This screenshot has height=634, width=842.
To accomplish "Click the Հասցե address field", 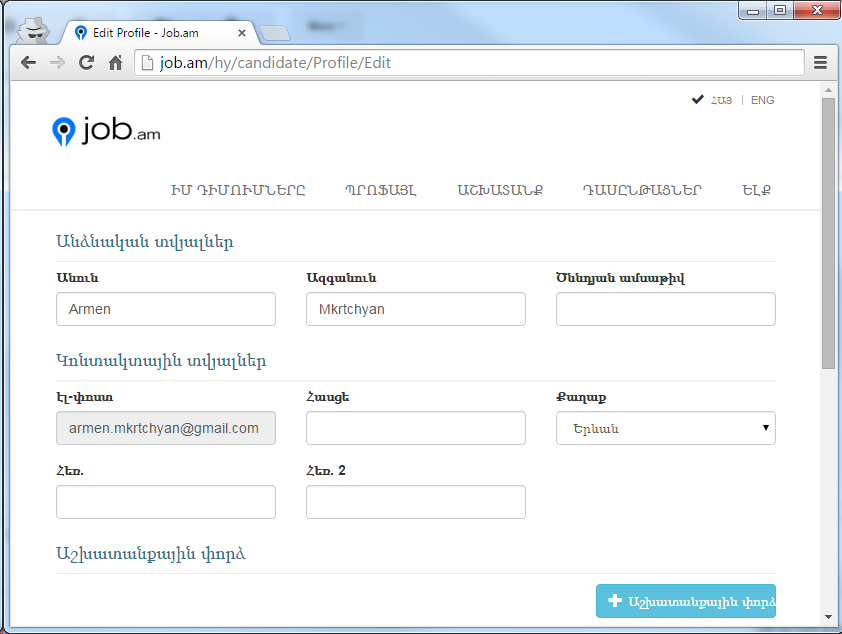I will click(416, 428).
